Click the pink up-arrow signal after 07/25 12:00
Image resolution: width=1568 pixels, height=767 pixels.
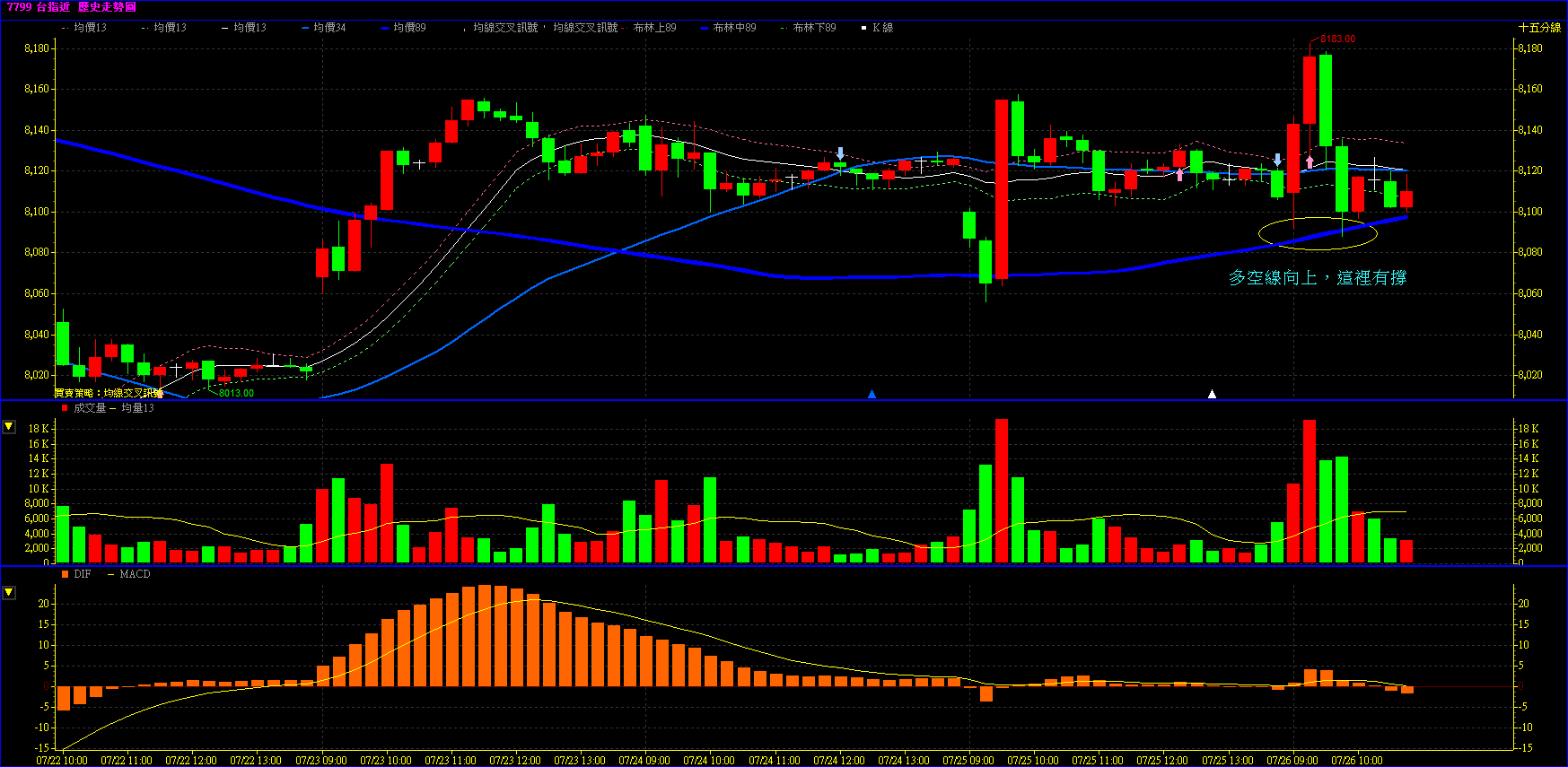(1179, 174)
